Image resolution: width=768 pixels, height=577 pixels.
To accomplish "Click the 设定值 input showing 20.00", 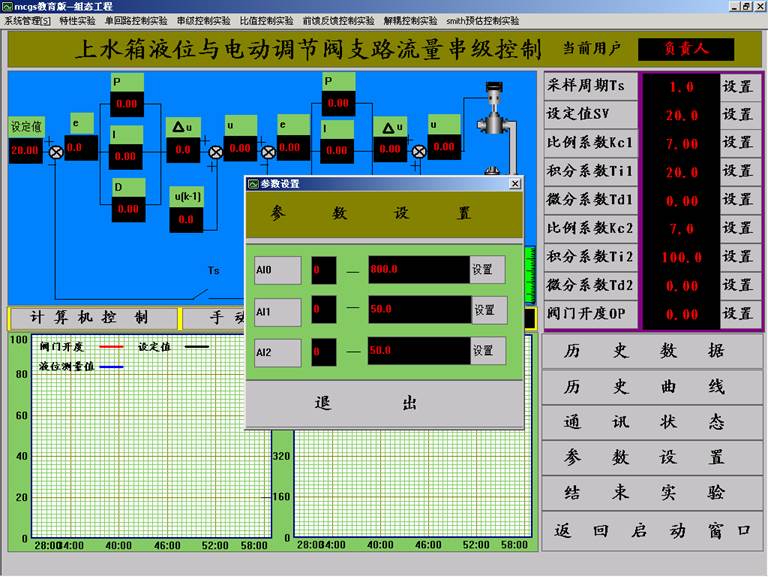I will [24, 150].
